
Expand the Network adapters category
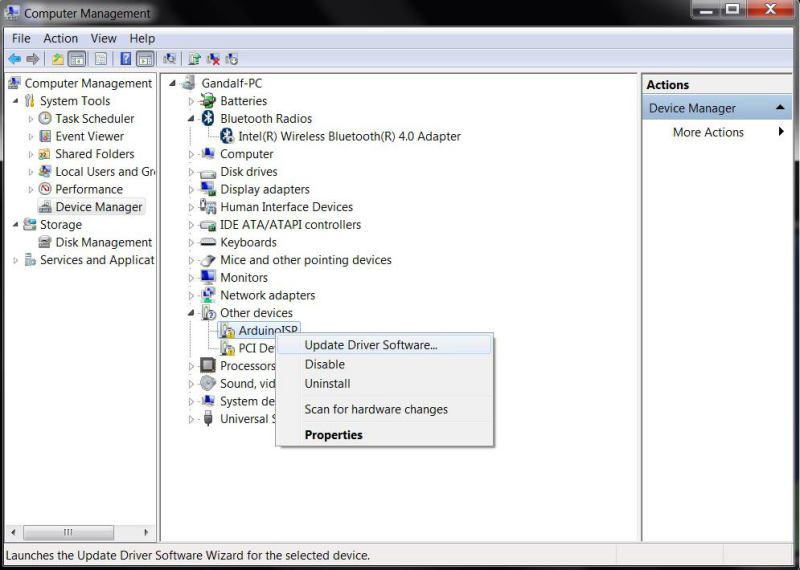point(191,296)
